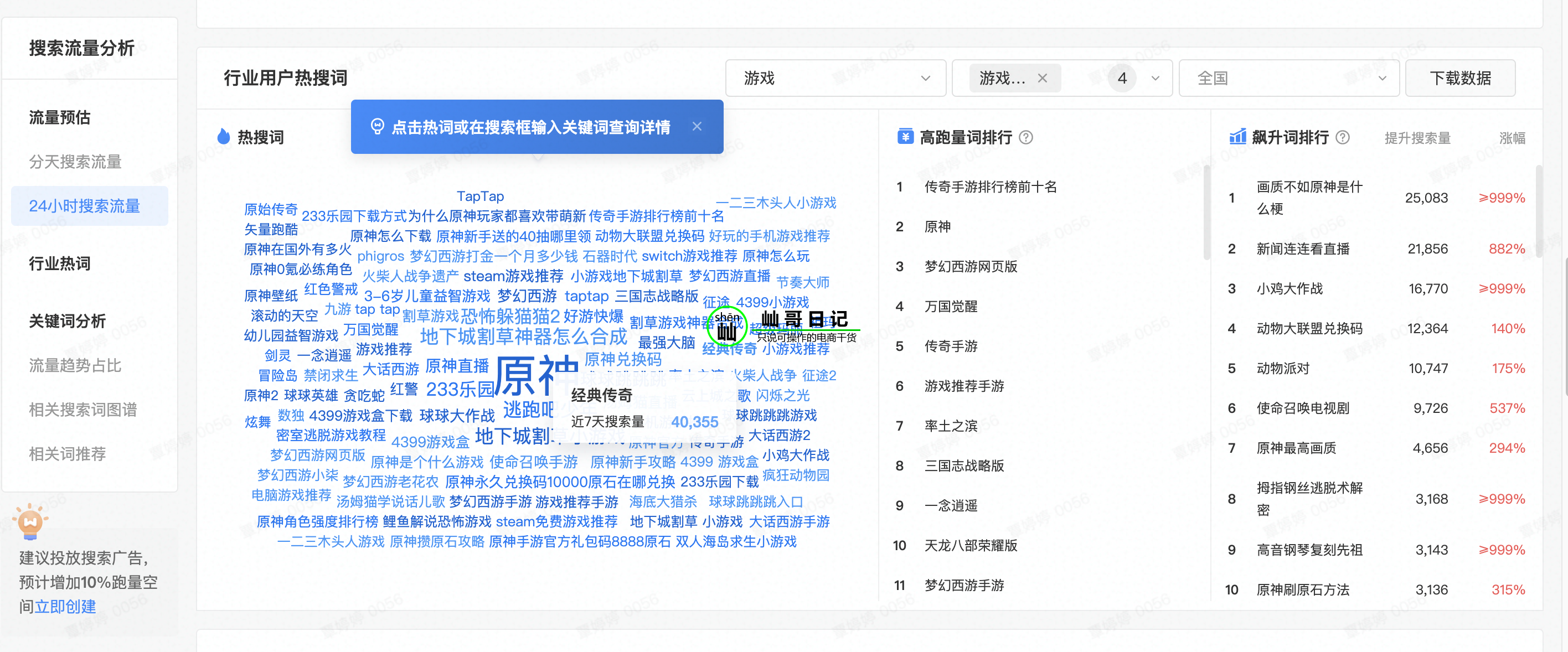Click the 高跑量词排行 header icon
The height and width of the screenshot is (652, 1568).
click(x=905, y=137)
